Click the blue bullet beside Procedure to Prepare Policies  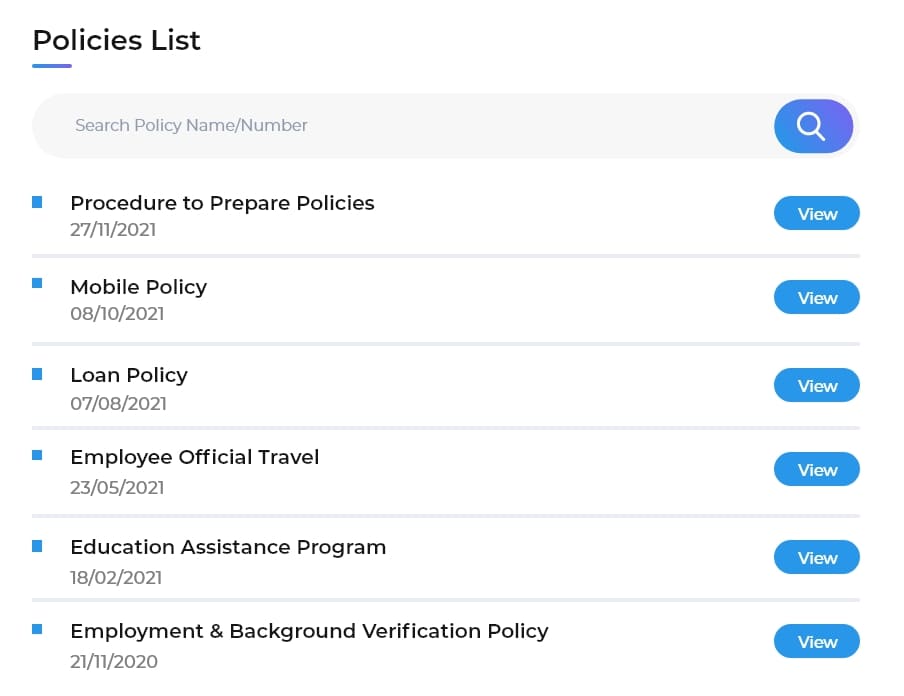tap(37, 202)
